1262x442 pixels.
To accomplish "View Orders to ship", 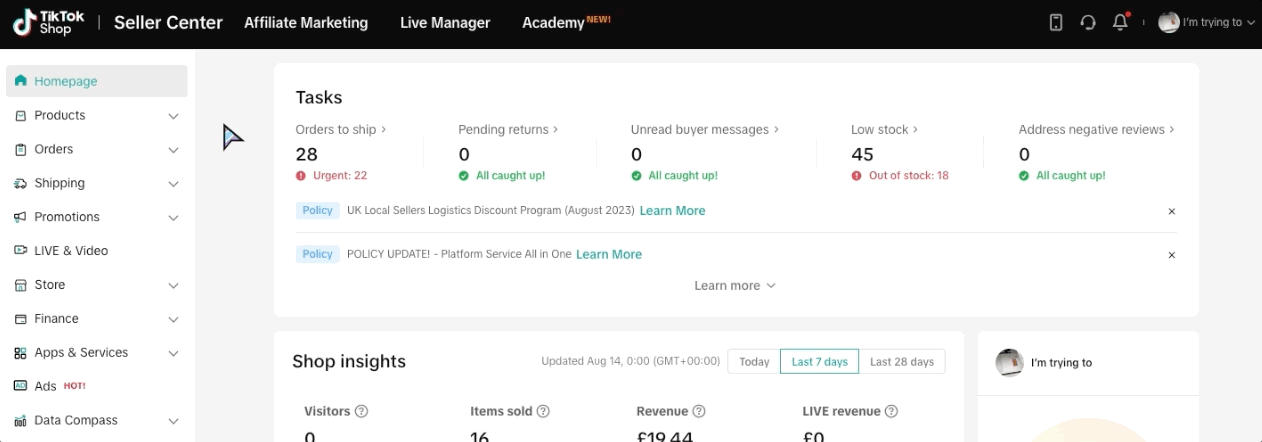I will tap(340, 130).
